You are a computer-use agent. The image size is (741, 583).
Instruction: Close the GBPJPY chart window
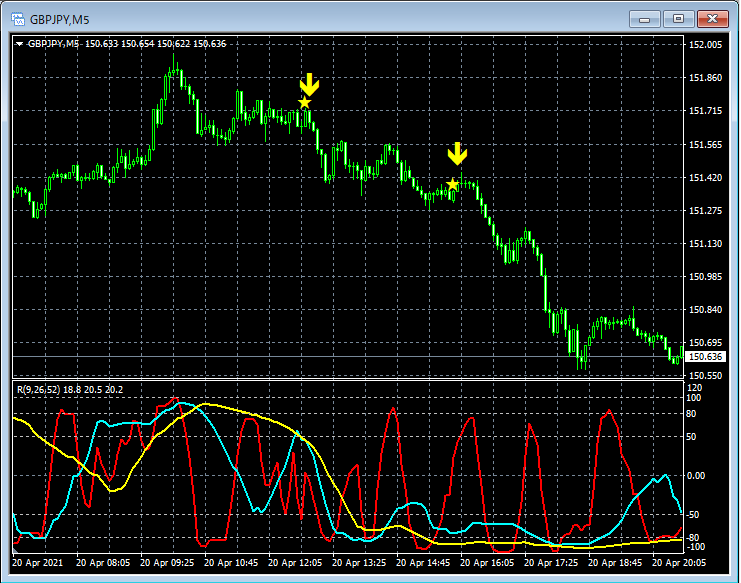click(x=713, y=19)
